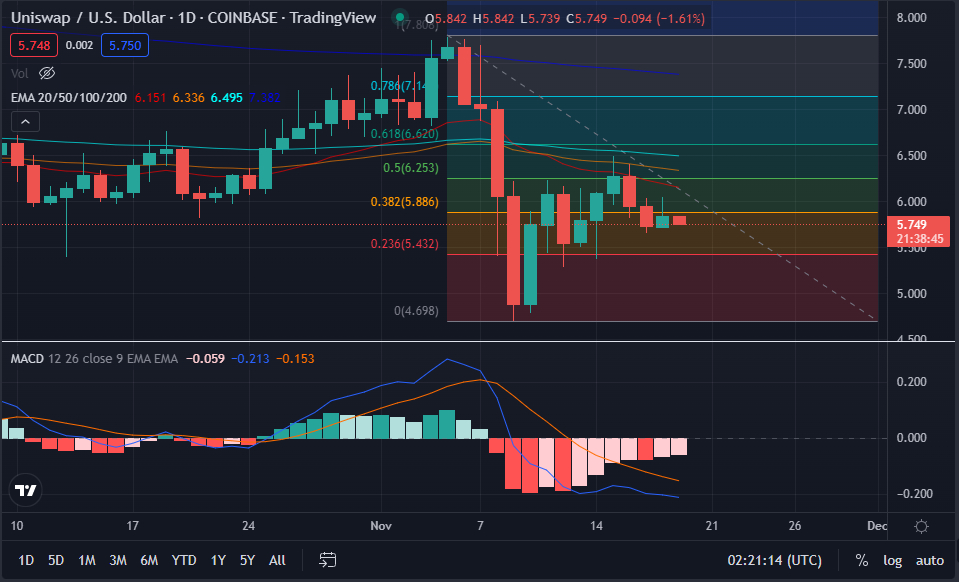Open the go-to-date calendar icon
Viewport: 959px width, 582px height.
(x=328, y=560)
